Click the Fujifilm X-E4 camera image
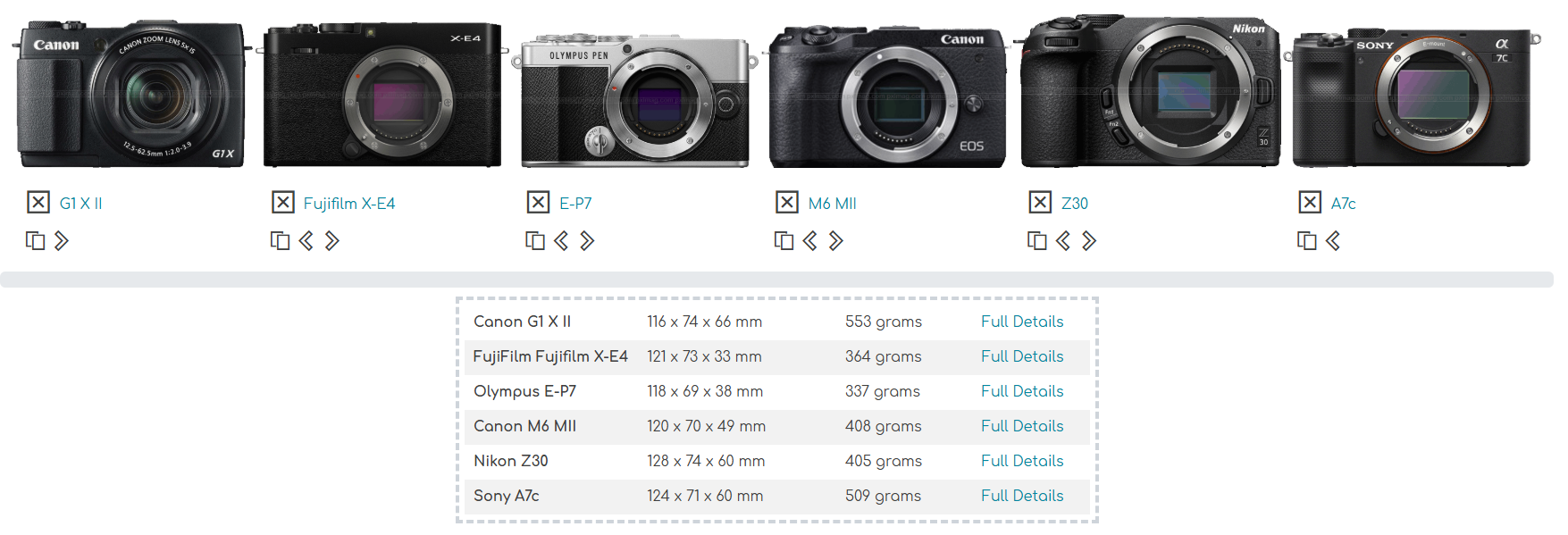The image size is (1568, 535). (382, 94)
